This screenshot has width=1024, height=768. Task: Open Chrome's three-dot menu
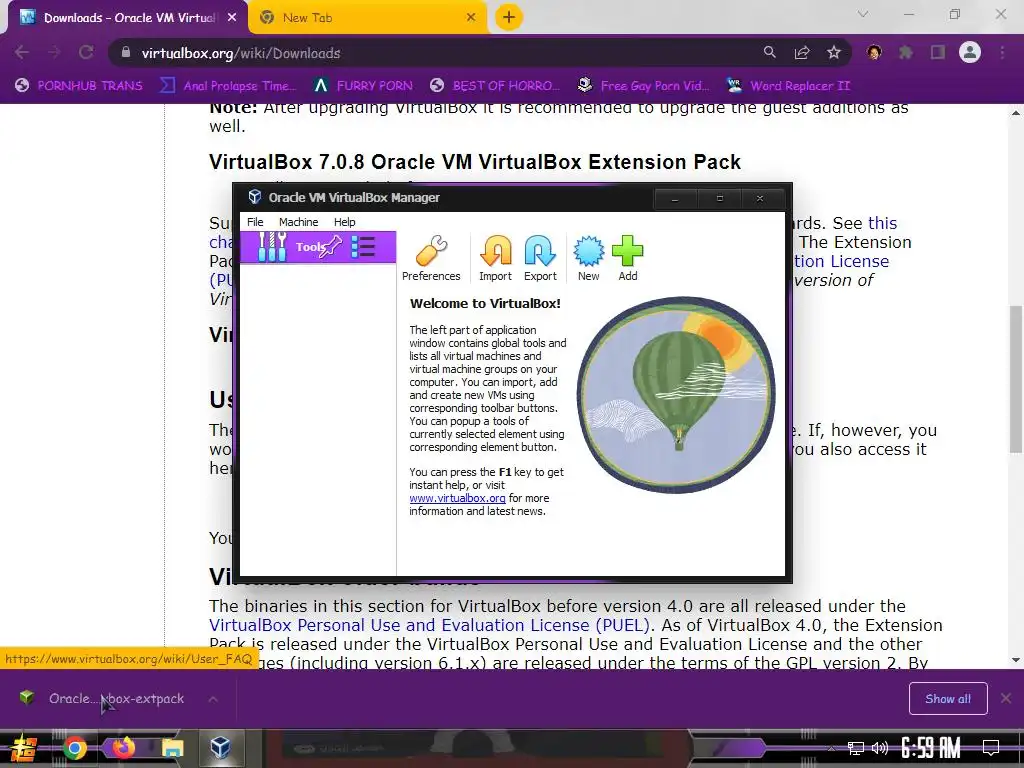(x=1002, y=52)
